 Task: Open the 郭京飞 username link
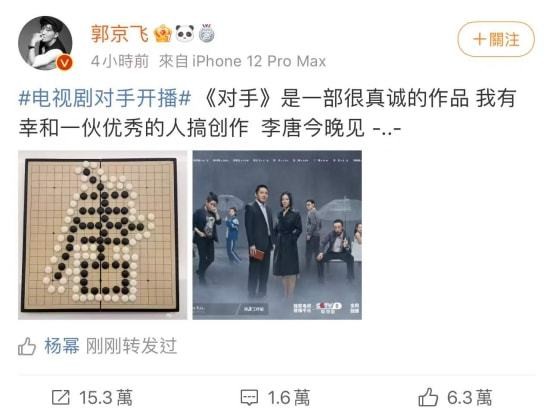[x=119, y=34]
